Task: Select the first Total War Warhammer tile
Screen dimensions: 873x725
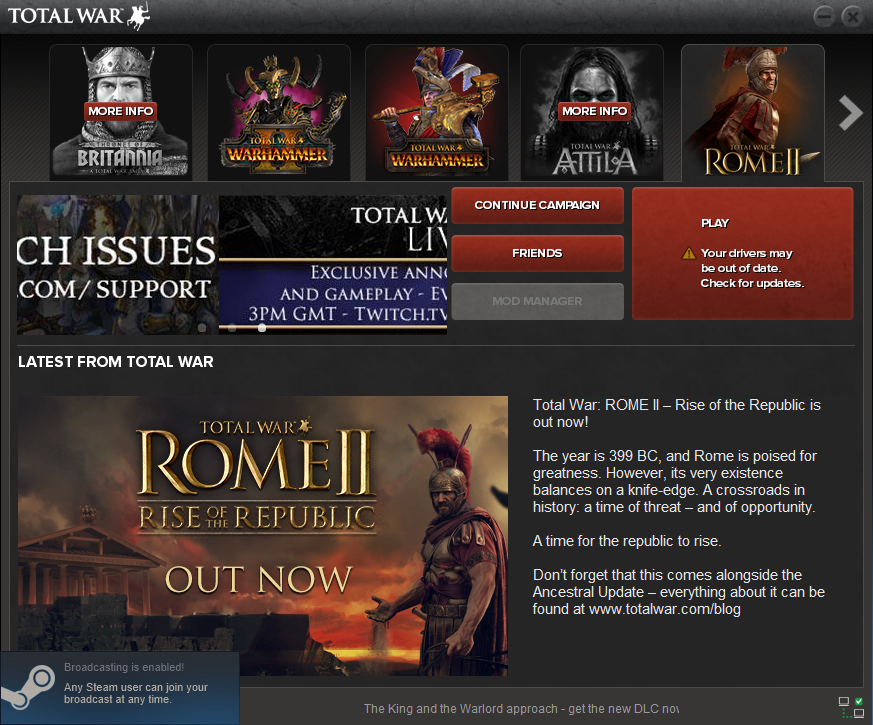Action: click(437, 112)
